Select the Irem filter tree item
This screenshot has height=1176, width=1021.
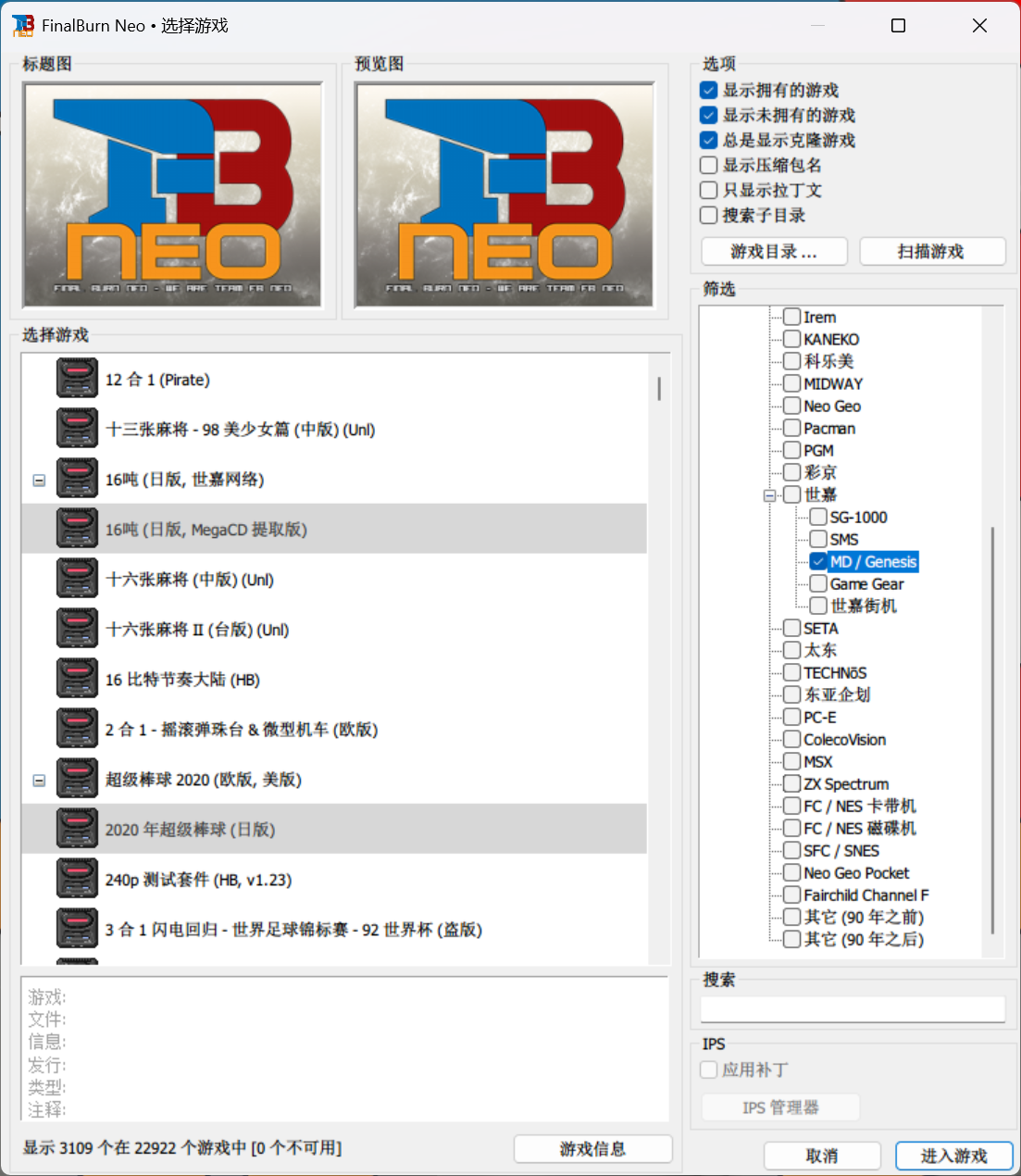[x=820, y=318]
